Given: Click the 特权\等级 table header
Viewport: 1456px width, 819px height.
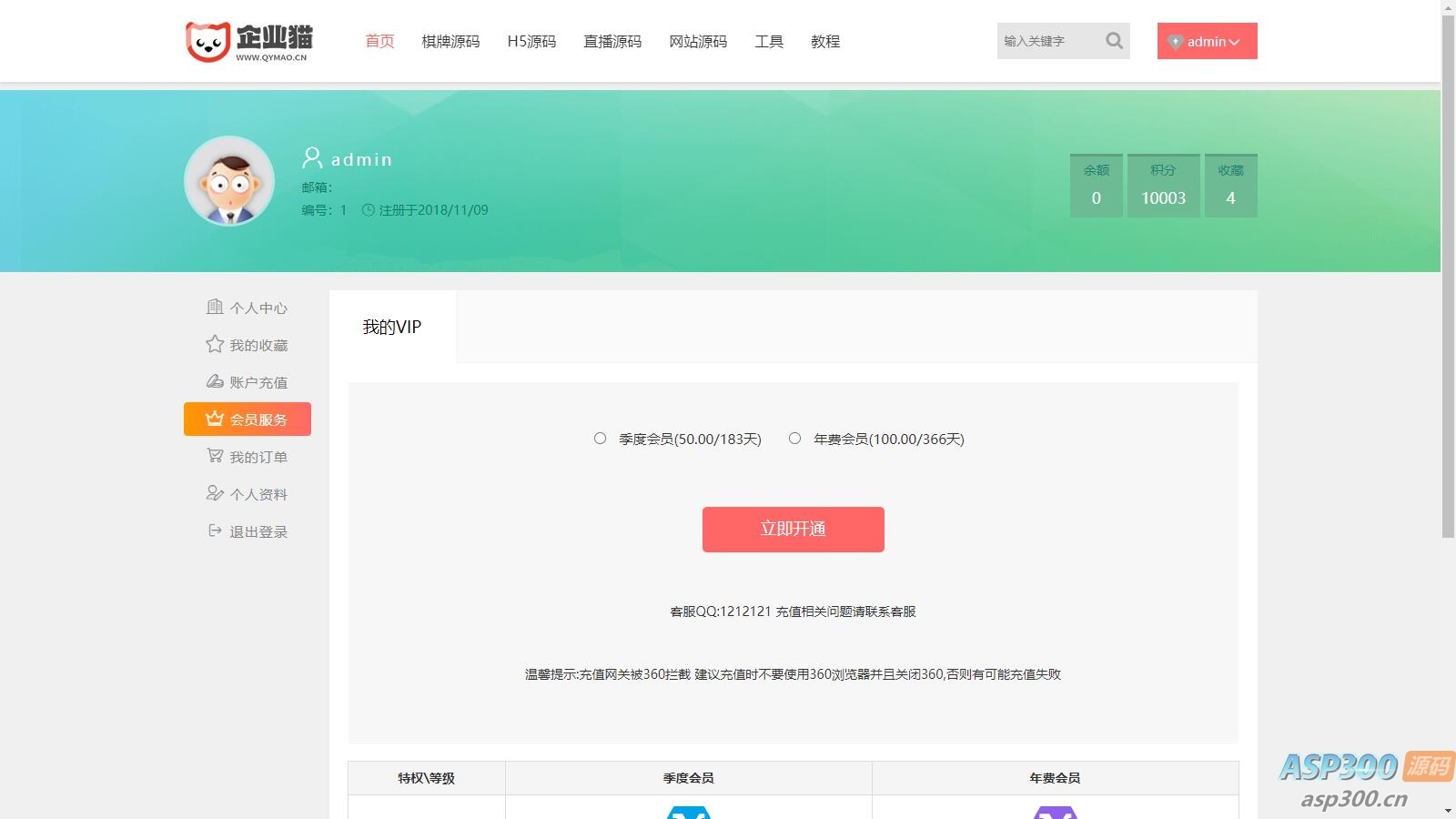Looking at the screenshot, I should click(x=427, y=778).
